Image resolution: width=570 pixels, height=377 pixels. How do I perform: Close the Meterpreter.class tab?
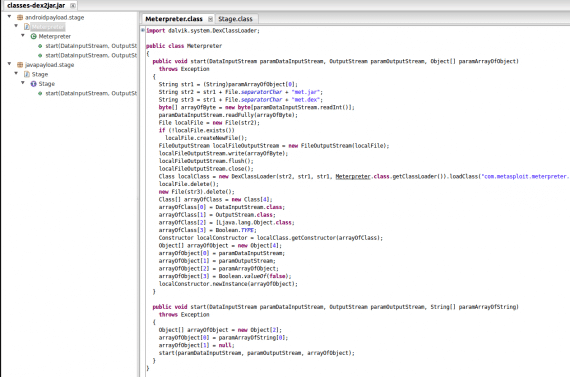[x=210, y=19]
